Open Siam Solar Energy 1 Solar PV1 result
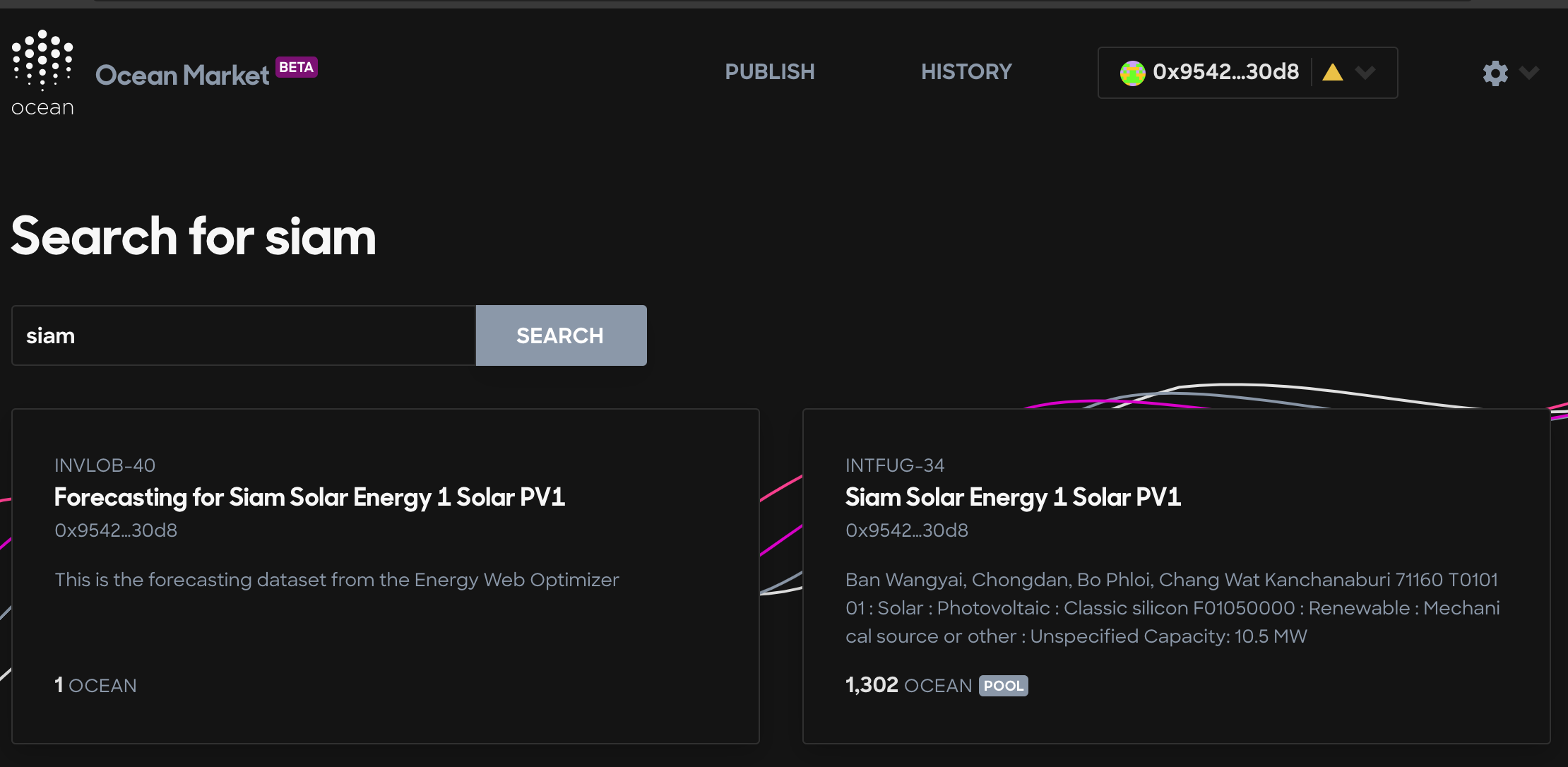 click(1012, 497)
